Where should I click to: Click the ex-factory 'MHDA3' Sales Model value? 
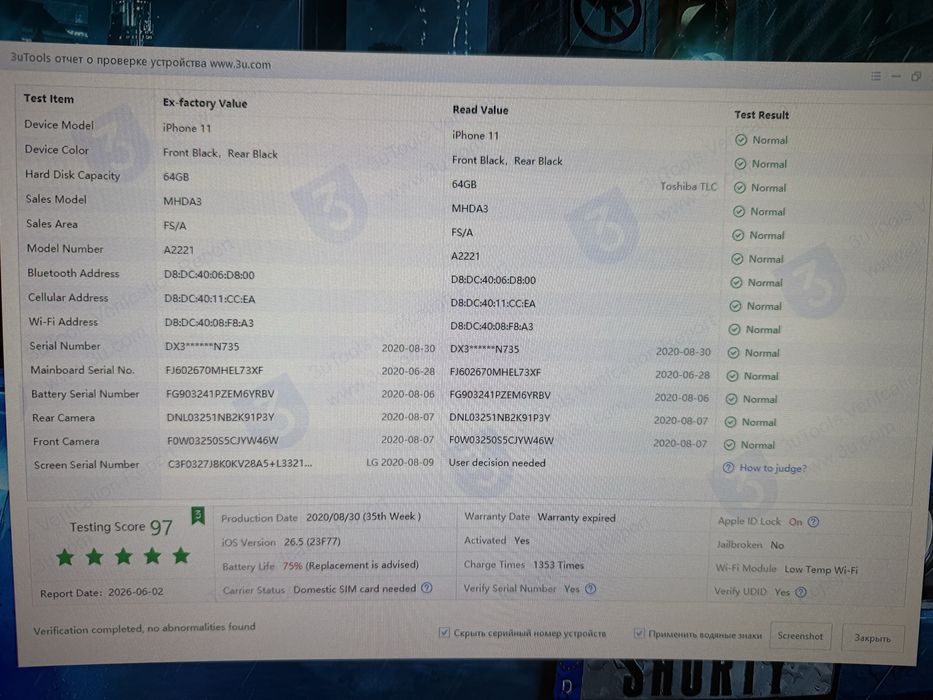coord(183,202)
